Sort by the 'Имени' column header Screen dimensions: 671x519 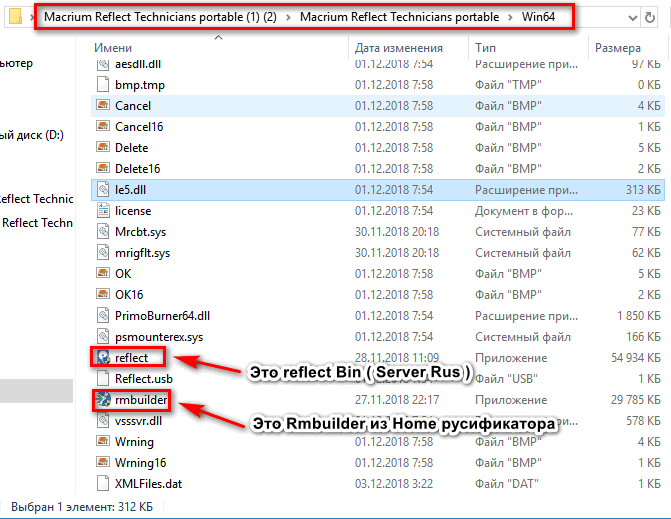pyautogui.click(x=113, y=47)
